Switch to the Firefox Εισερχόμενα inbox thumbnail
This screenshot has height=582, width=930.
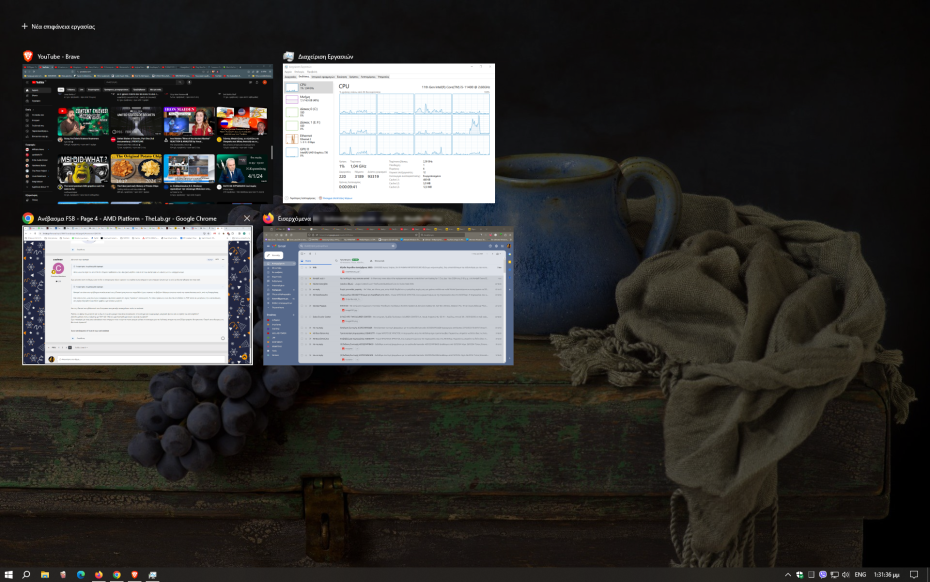click(388, 295)
